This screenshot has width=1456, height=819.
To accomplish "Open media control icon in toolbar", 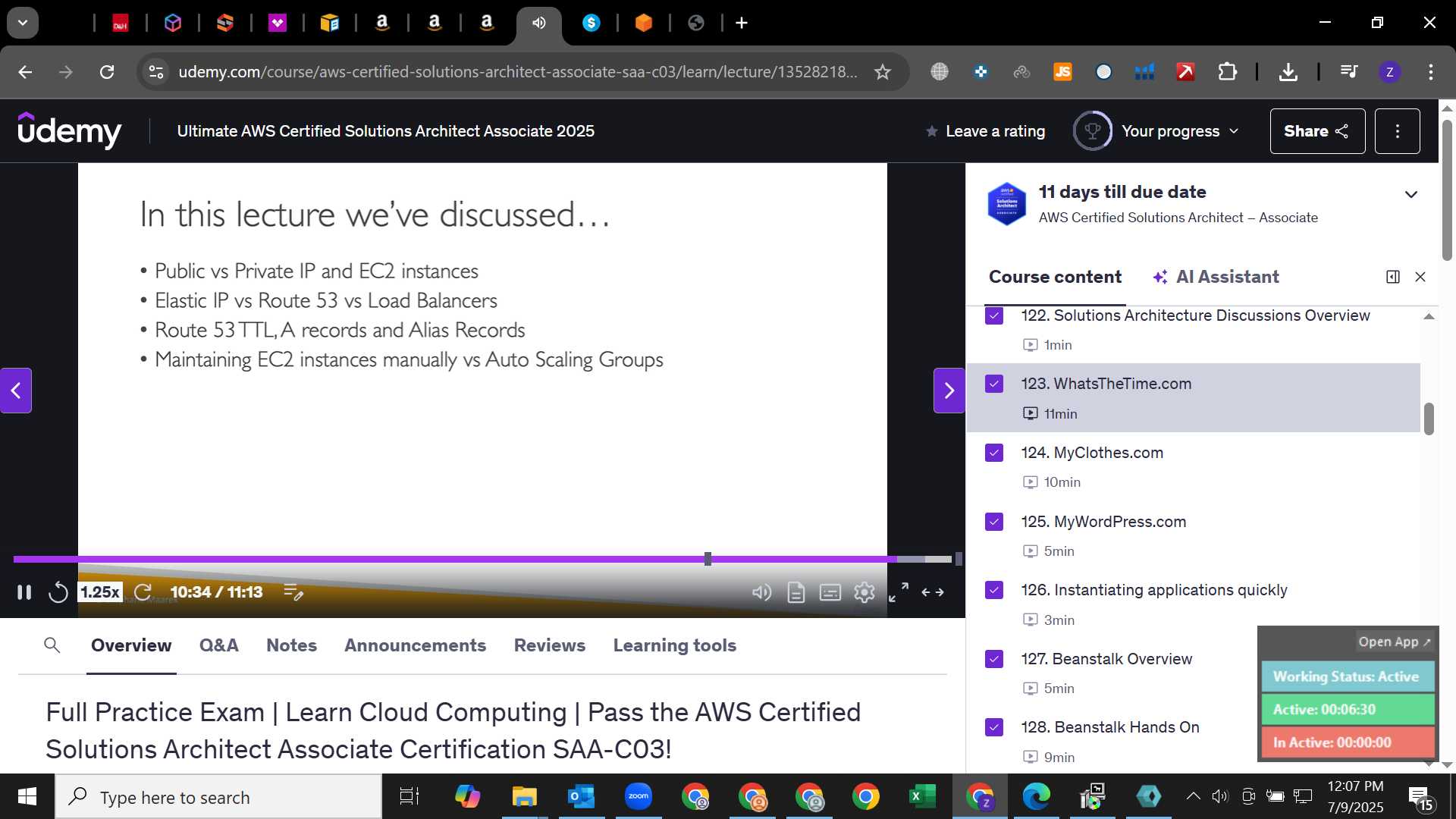I will (x=1349, y=72).
